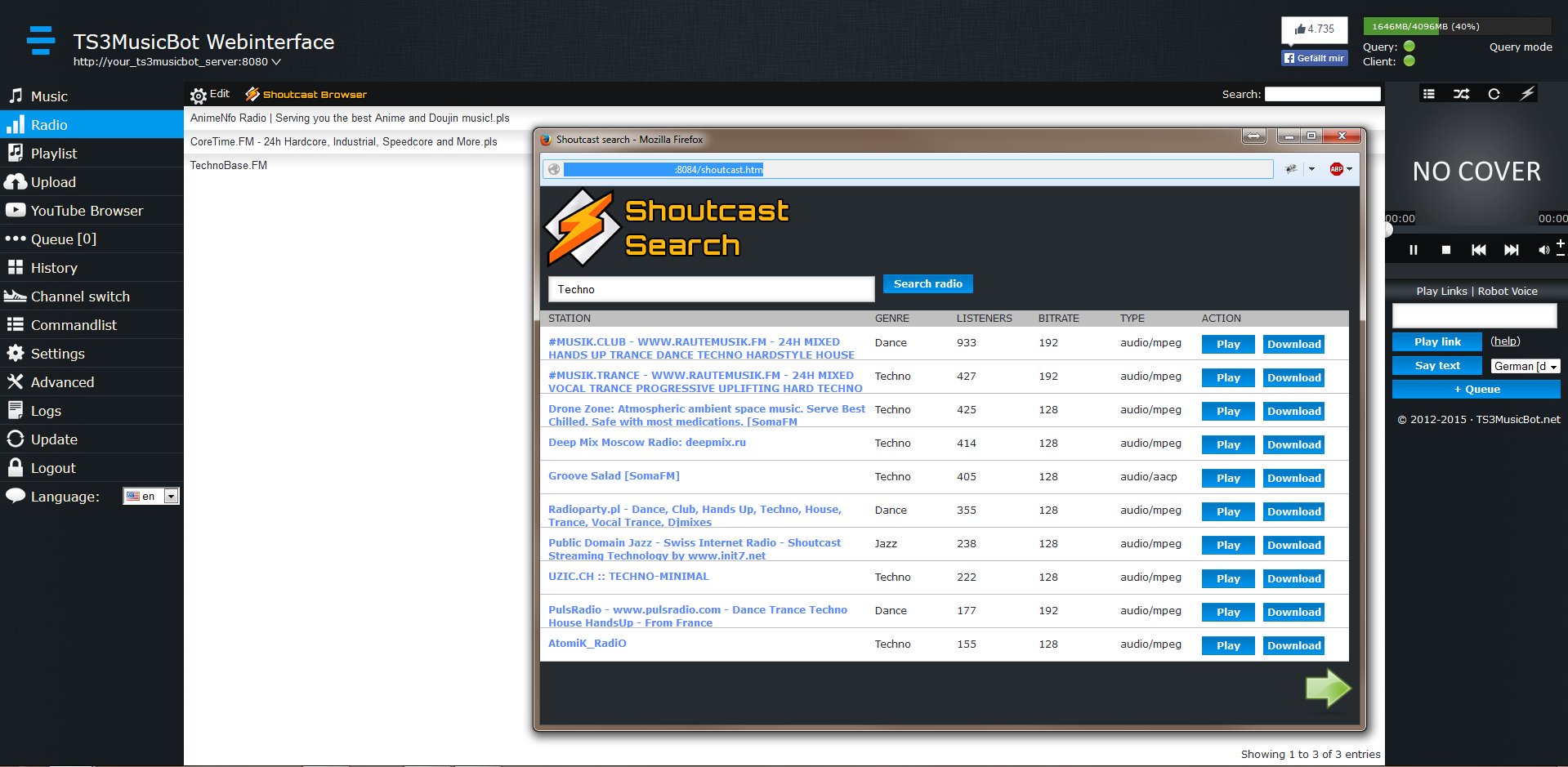
Task: Open the Update page
Action: click(92, 439)
